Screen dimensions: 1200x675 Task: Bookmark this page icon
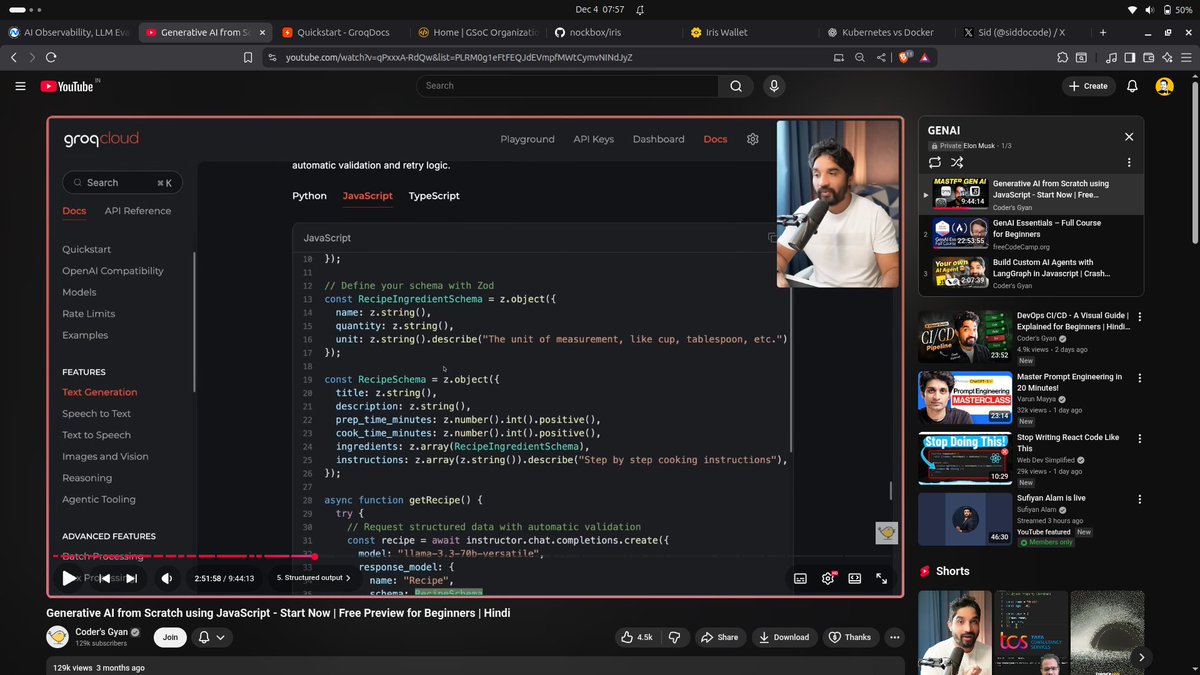pyautogui.click(x=248, y=58)
